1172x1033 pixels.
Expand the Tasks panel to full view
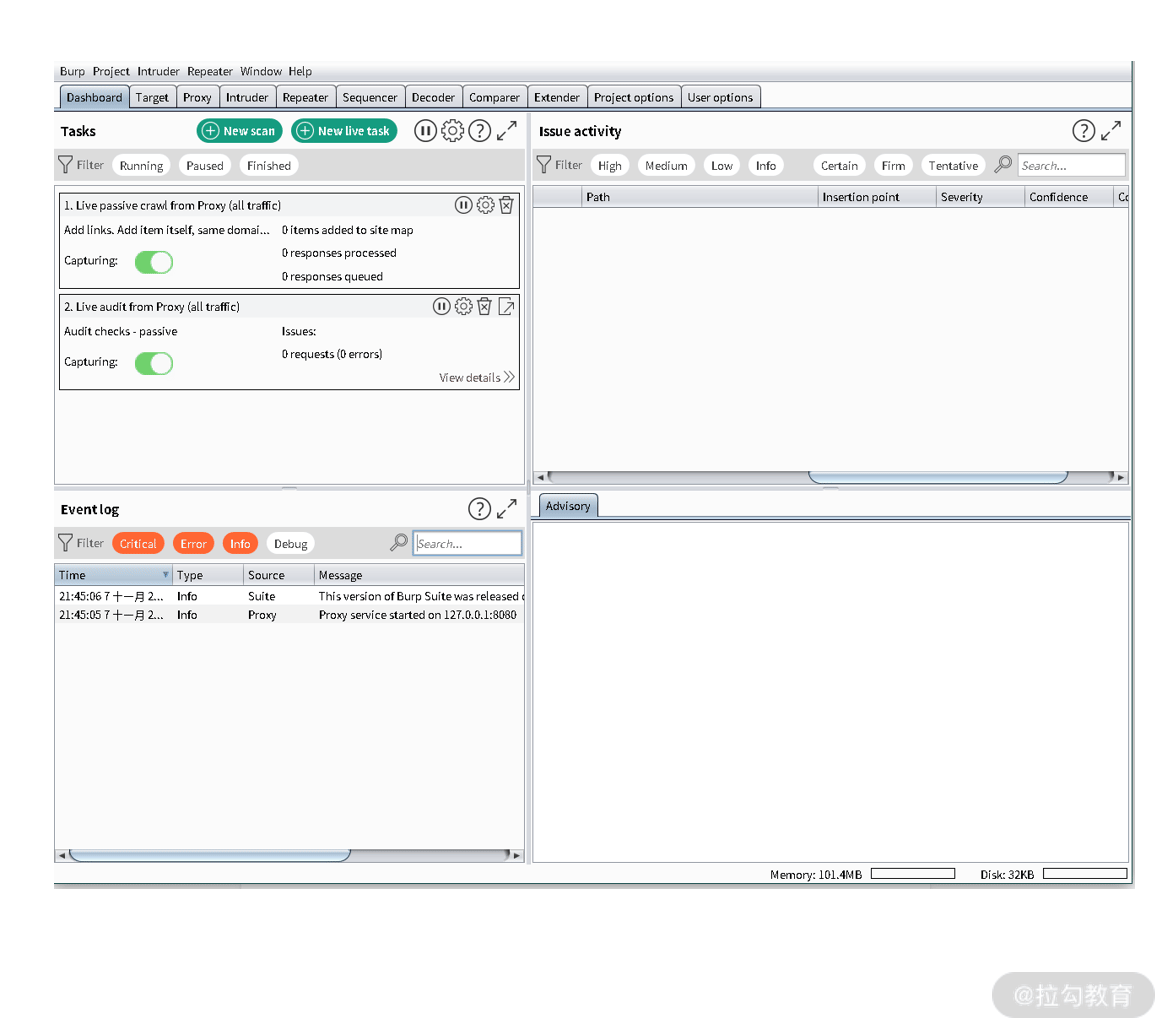coord(507,131)
